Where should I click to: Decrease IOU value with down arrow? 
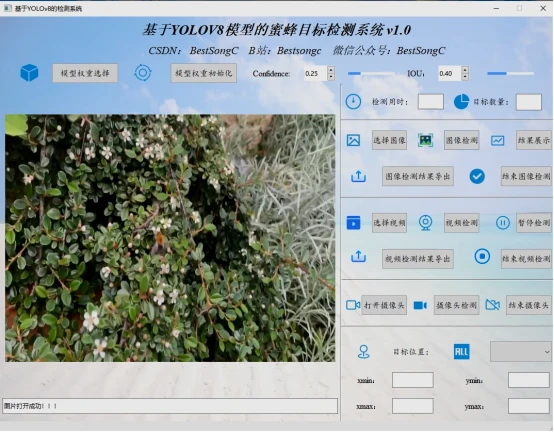(x=465, y=77)
